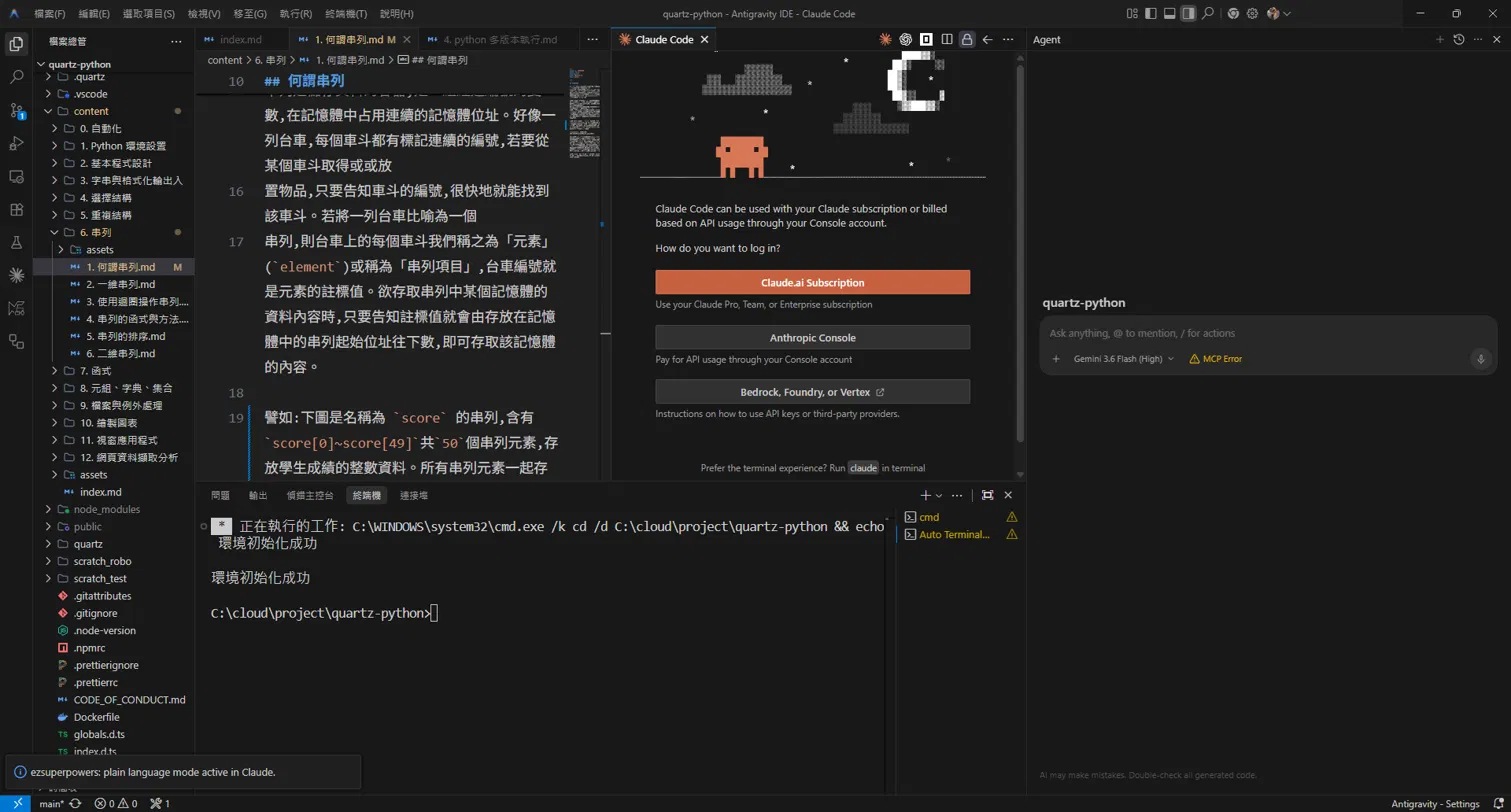Image resolution: width=1511 pixels, height=812 pixels.
Task: Split the editor using the split icon
Action: [x=946, y=40]
